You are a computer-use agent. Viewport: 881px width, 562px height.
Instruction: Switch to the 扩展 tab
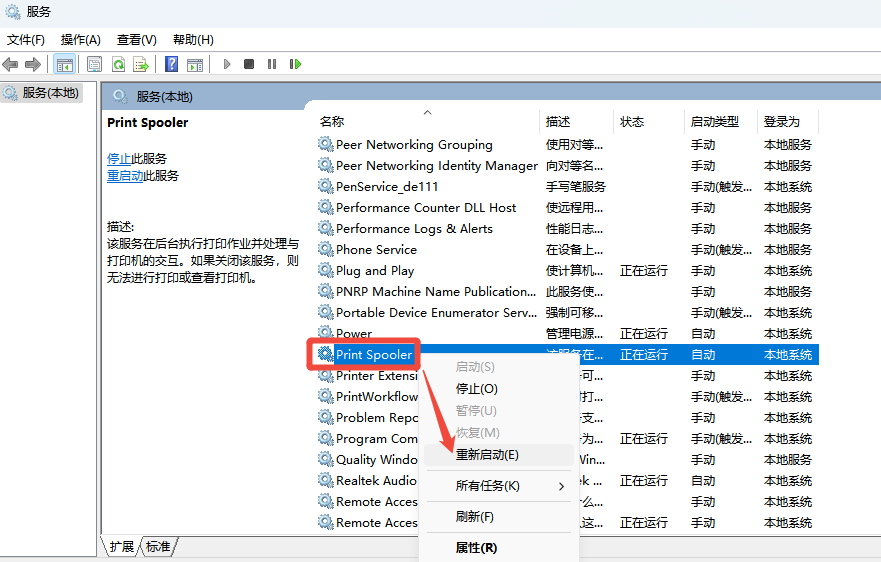(121, 546)
